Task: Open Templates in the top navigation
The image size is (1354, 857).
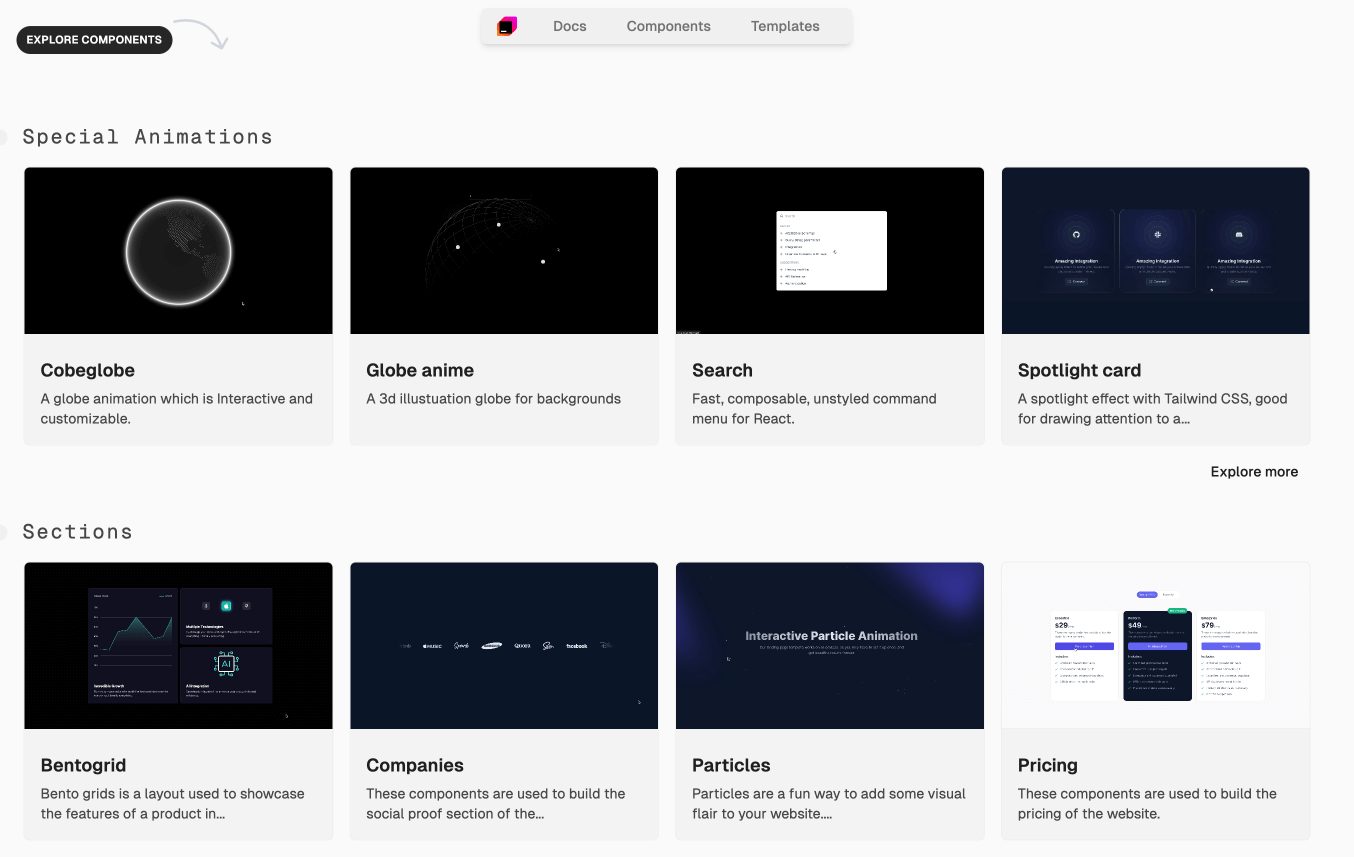Action: tap(785, 27)
